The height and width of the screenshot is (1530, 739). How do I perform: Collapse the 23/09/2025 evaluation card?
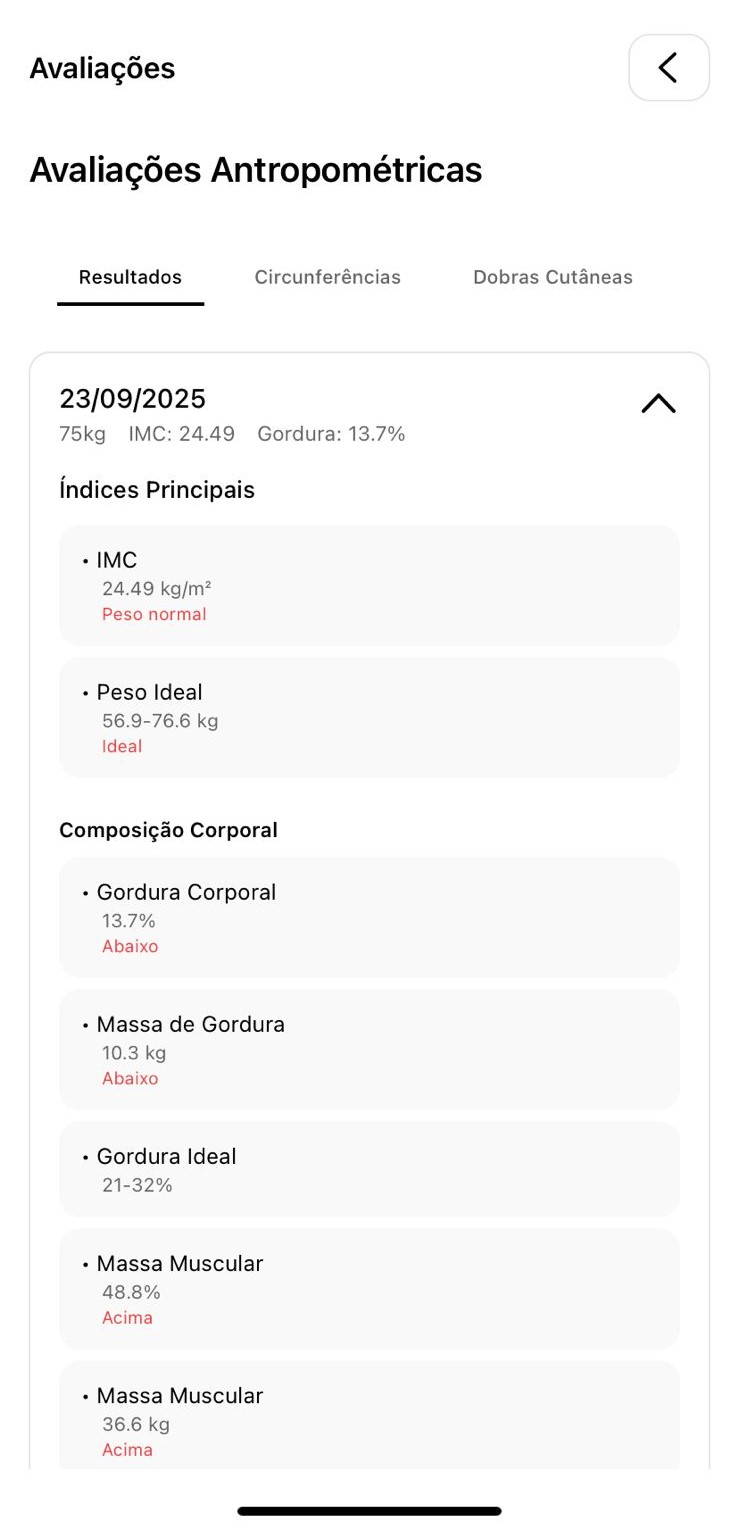click(x=658, y=403)
